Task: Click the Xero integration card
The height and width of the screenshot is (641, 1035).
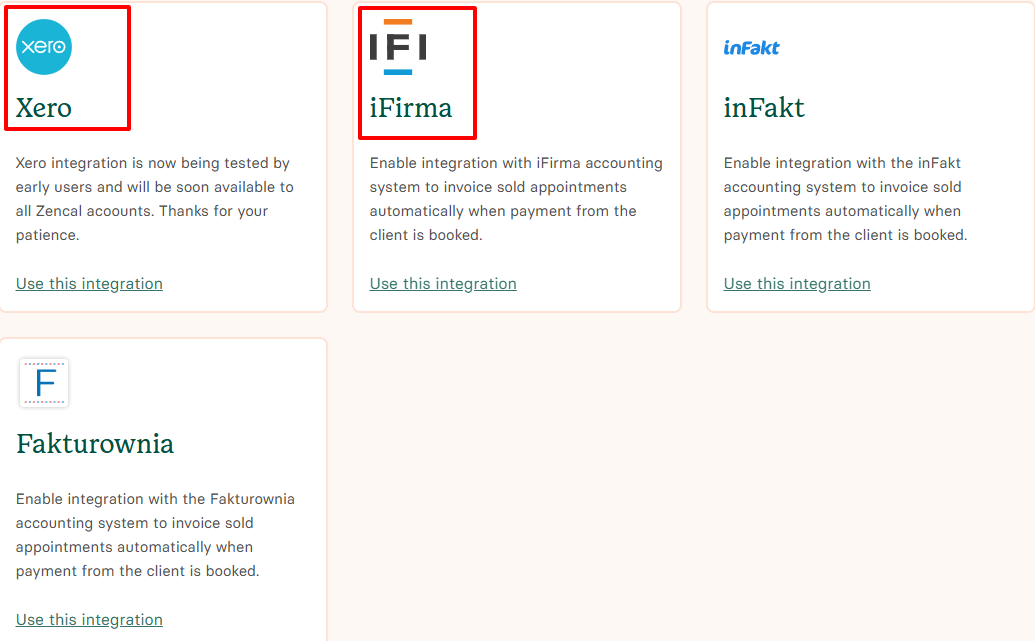Action: (x=163, y=155)
